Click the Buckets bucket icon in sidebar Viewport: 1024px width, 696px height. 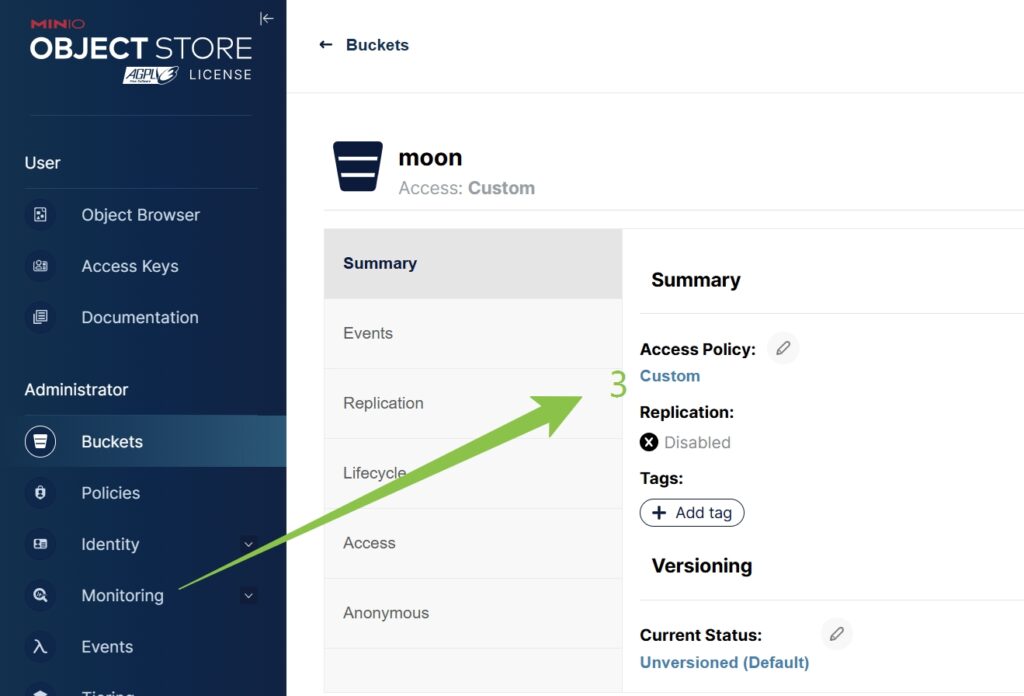point(40,441)
